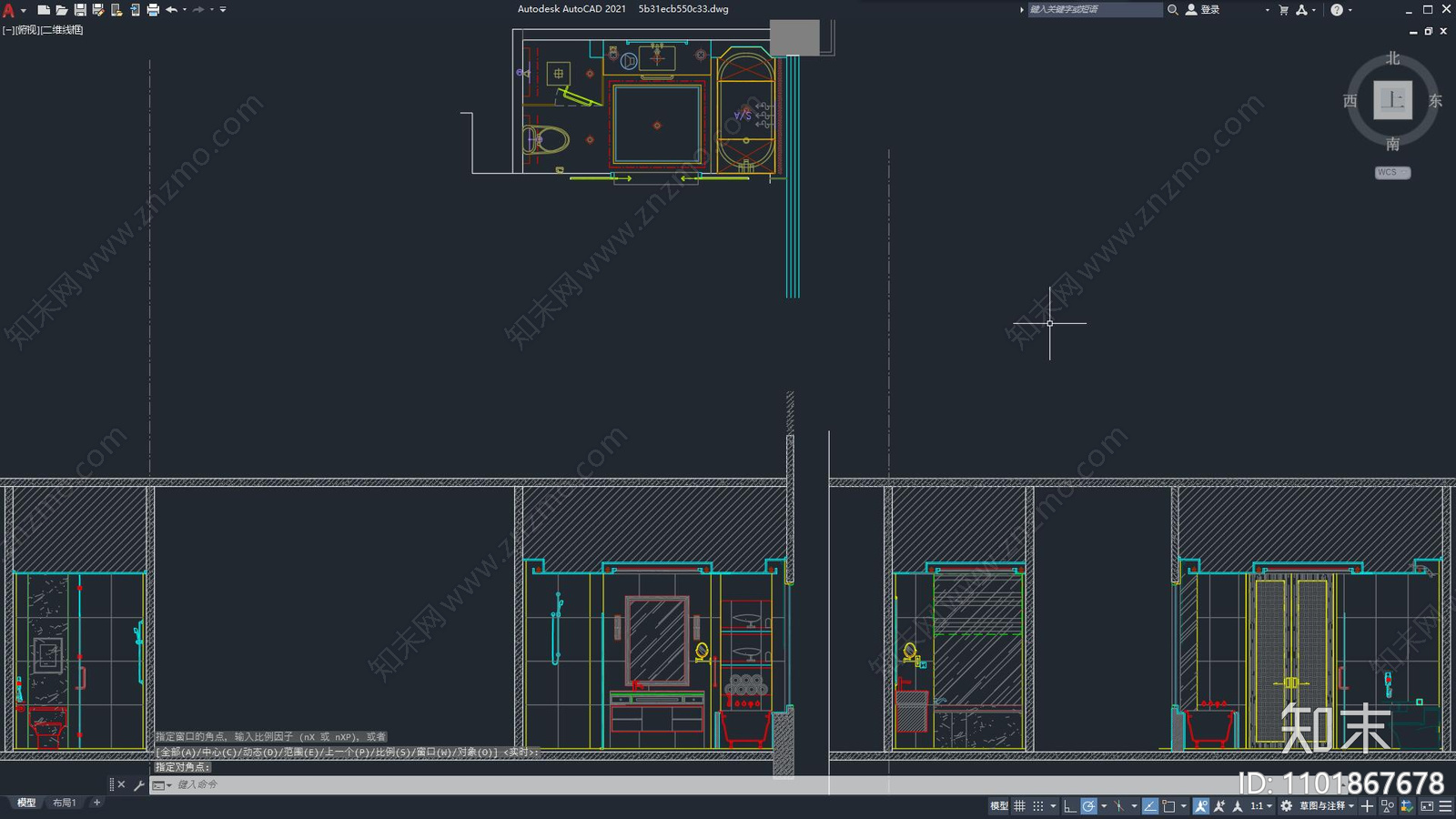1456x819 pixels.
Task: Open Autodesk App Store cart icon
Action: tap(1284, 10)
